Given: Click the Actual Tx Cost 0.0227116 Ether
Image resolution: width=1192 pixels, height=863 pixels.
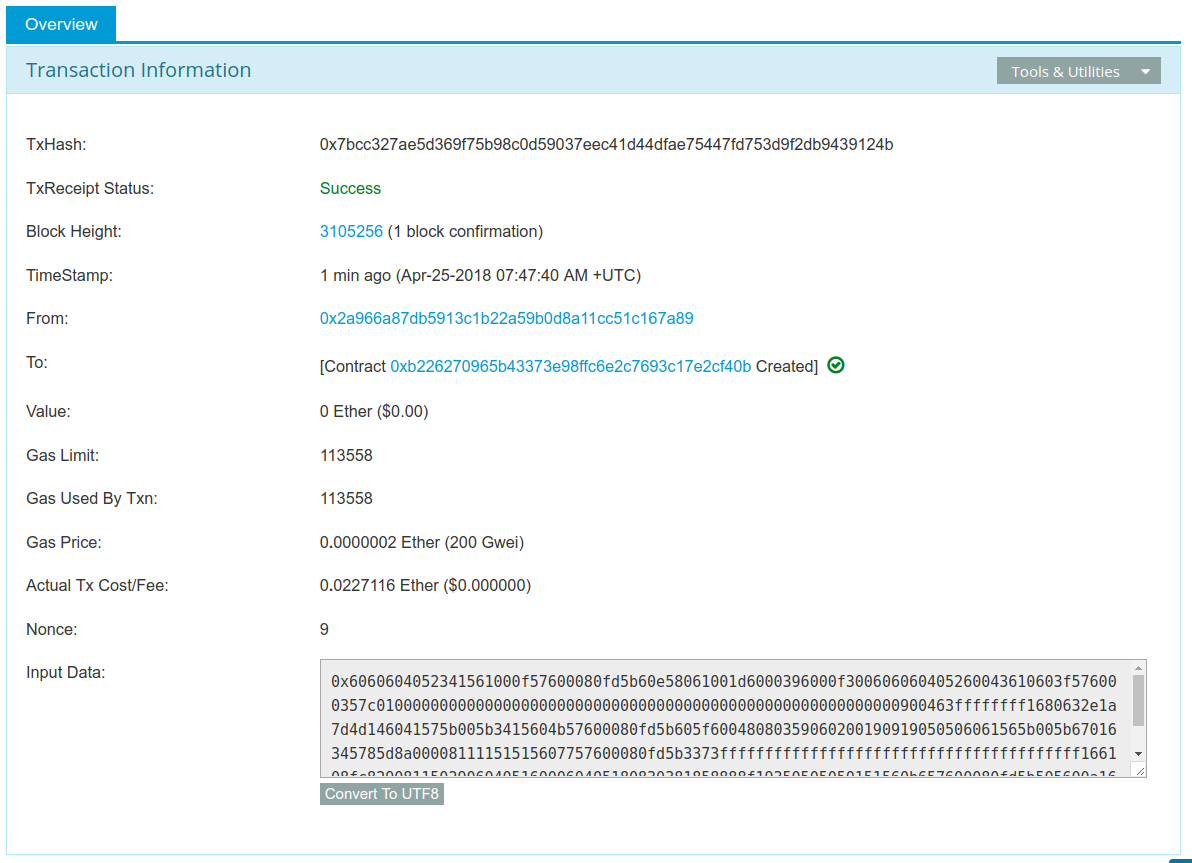Looking at the screenshot, I should pyautogui.click(x=425, y=585).
